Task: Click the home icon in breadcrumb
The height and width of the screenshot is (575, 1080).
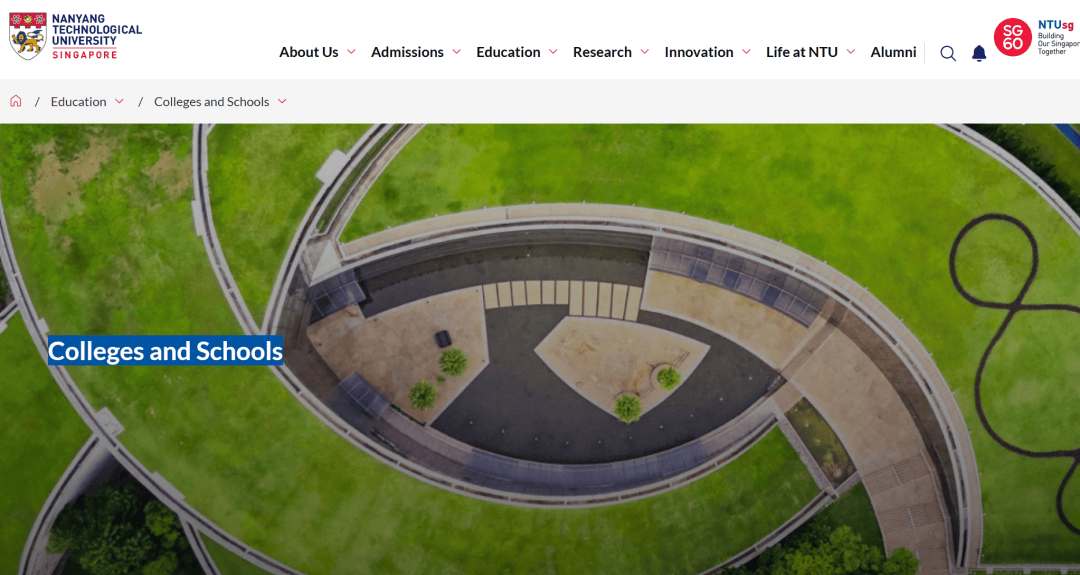Action: pos(16,101)
